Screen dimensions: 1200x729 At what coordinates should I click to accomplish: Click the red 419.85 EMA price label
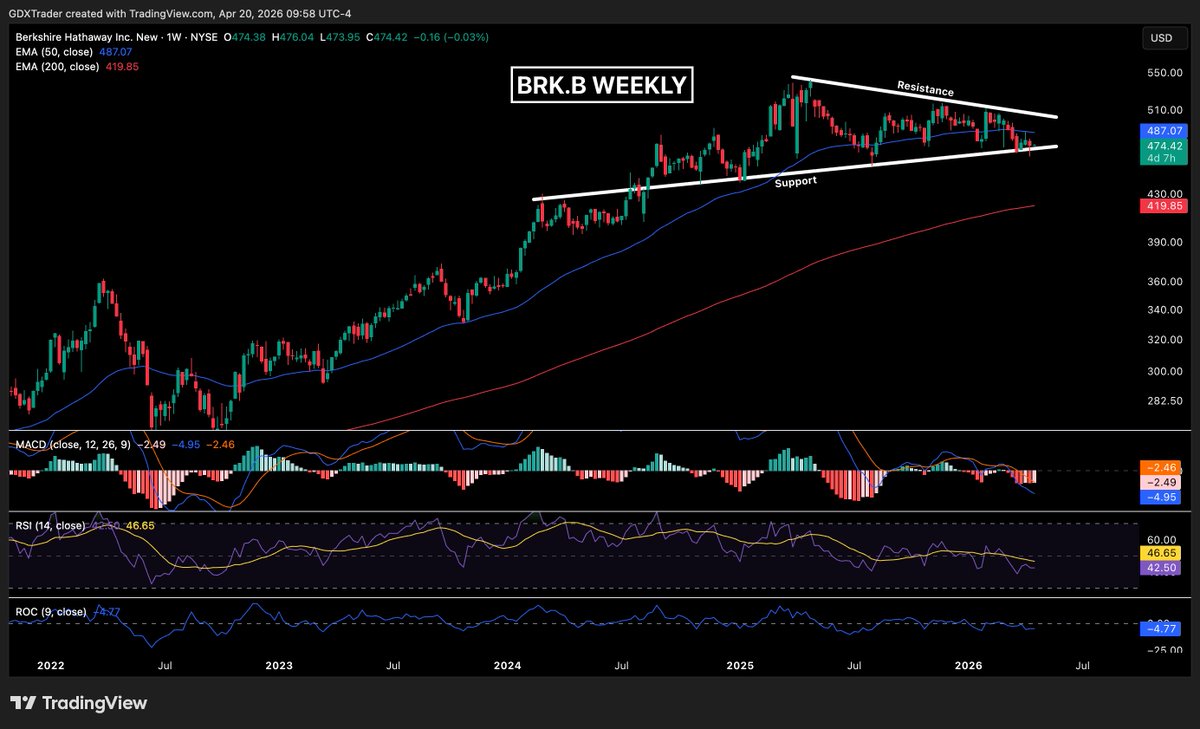(1162, 205)
